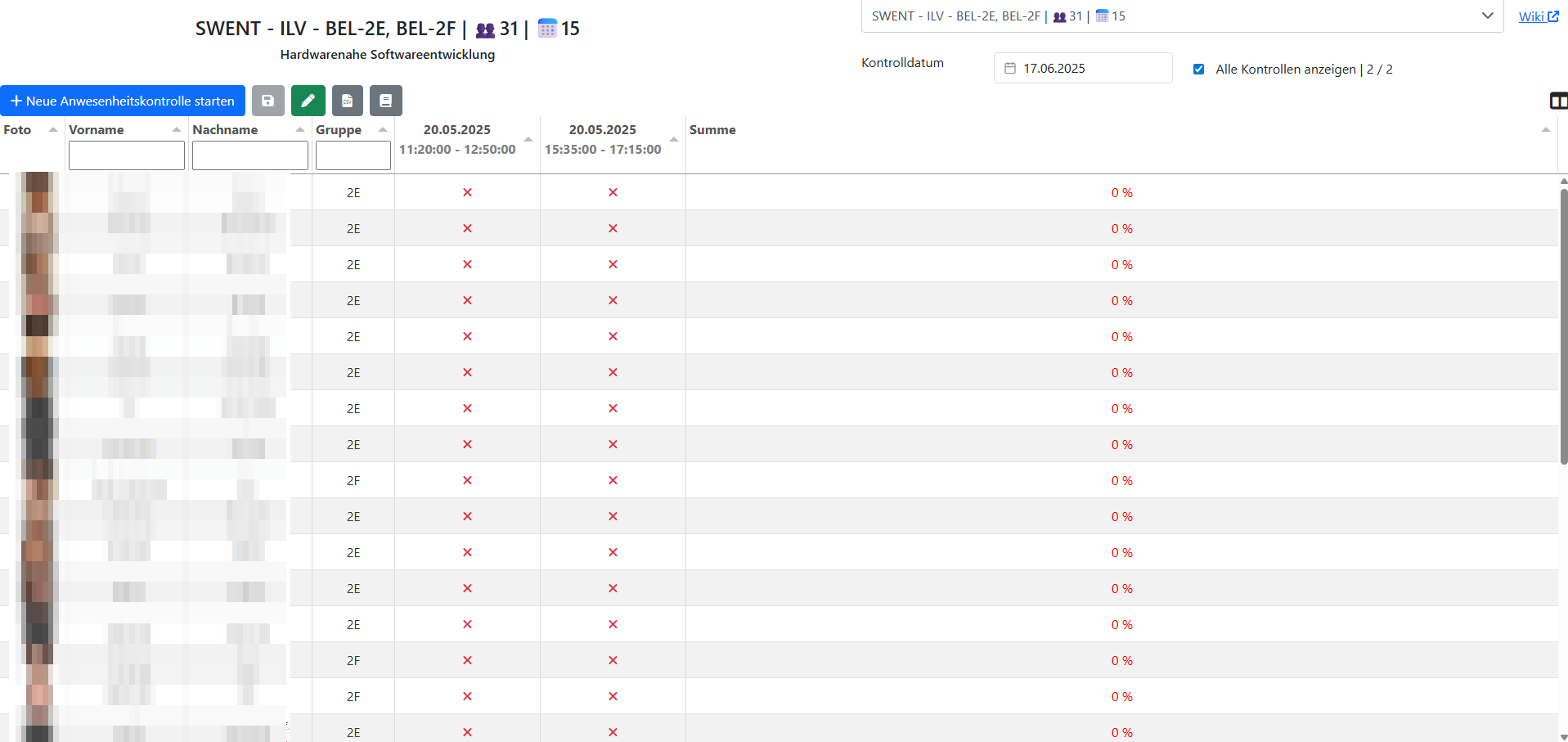Image resolution: width=1568 pixels, height=742 pixels.
Task: Open column chooser icon at table's right
Action: click(x=1558, y=101)
